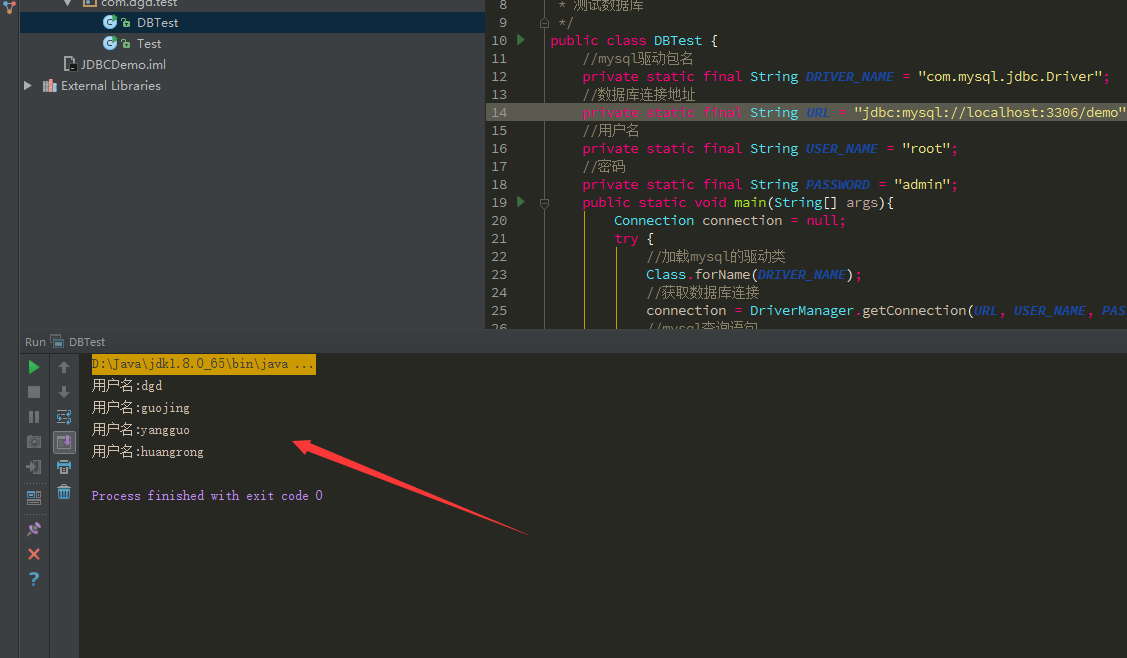Collapse the main method fold arrow
This screenshot has height=658, width=1127.
coord(544,202)
